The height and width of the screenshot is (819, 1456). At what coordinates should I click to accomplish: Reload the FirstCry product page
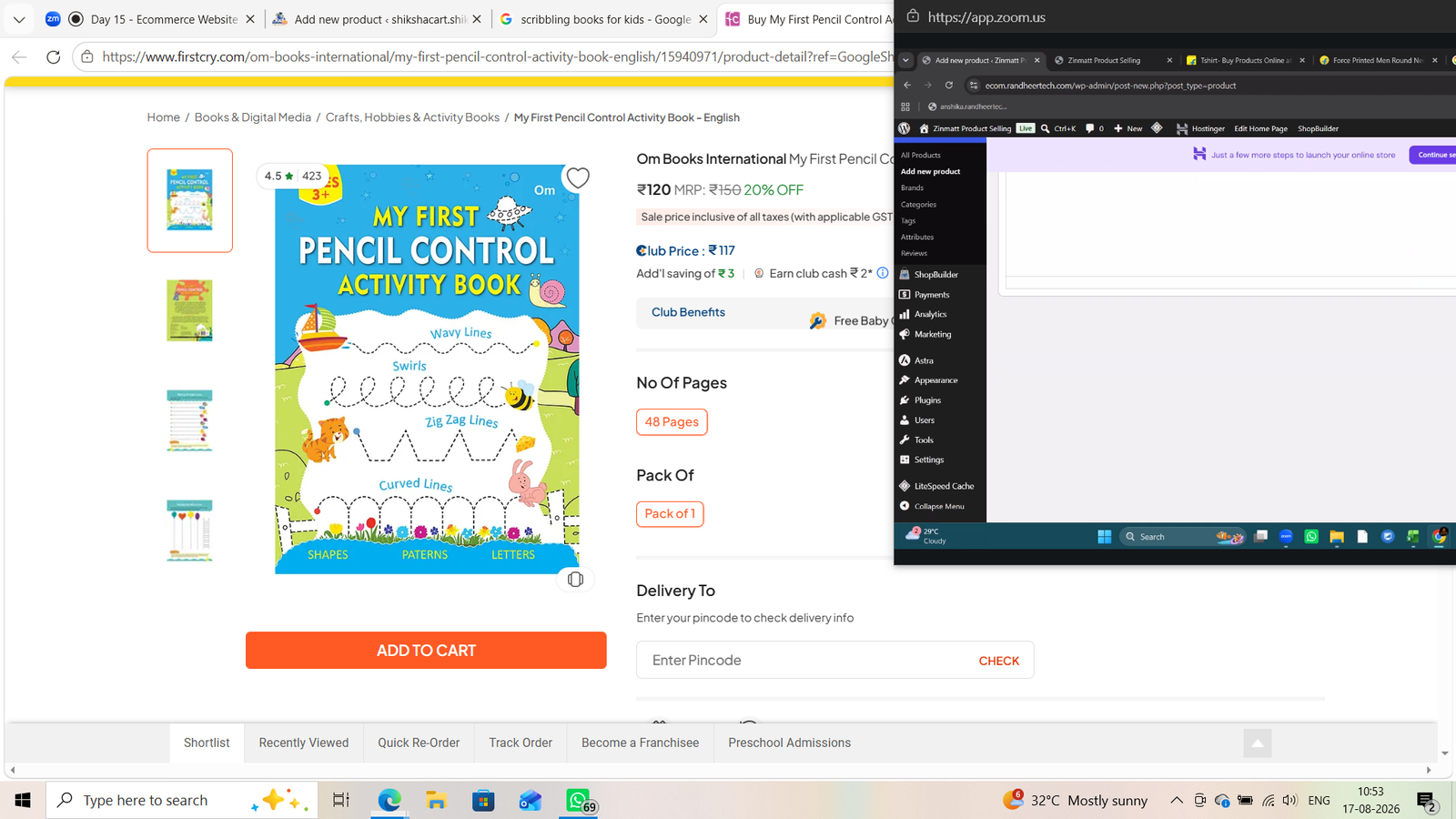click(x=54, y=56)
